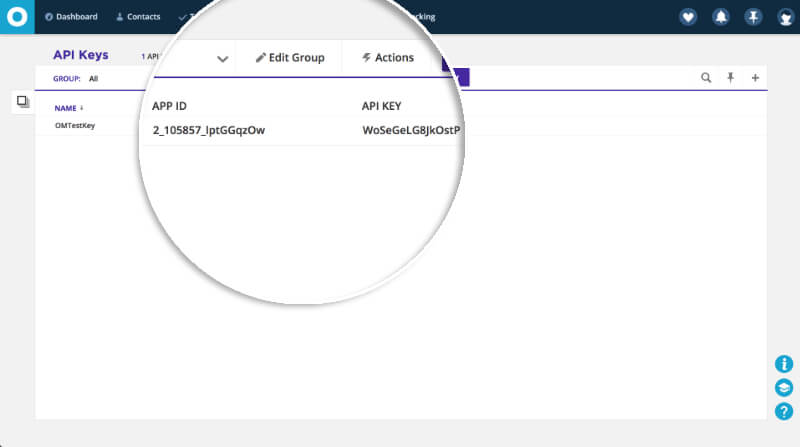Click the APP ID column header
Viewport: 800px width, 447px height.
tap(169, 106)
